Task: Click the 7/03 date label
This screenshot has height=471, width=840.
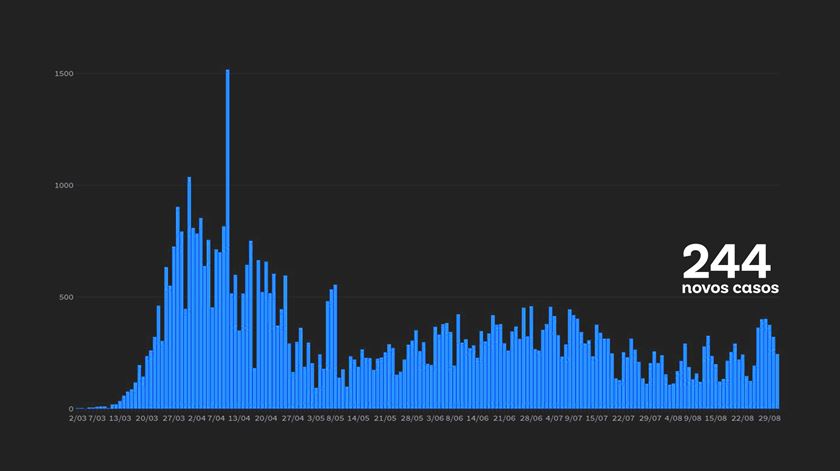Action: click(97, 418)
